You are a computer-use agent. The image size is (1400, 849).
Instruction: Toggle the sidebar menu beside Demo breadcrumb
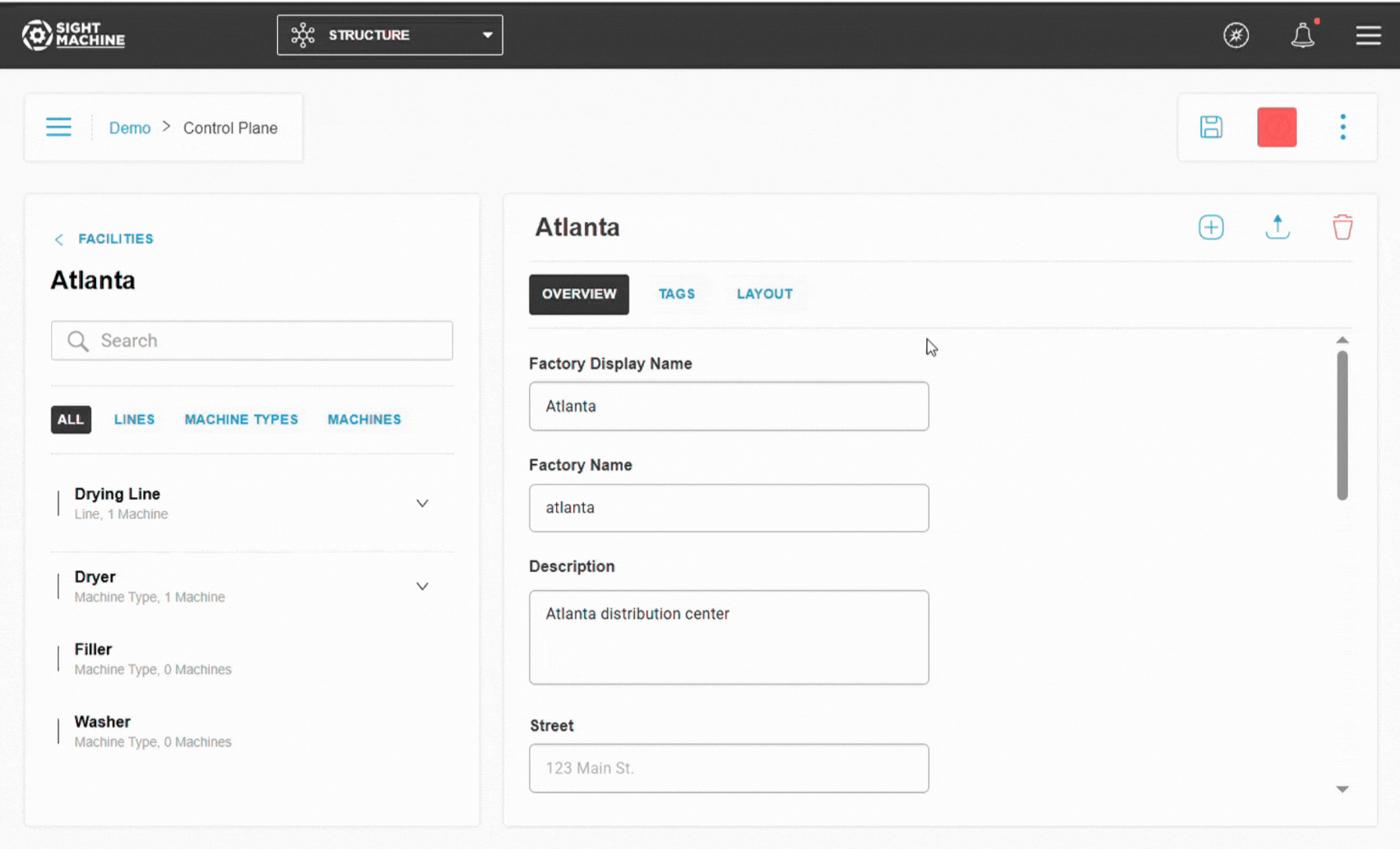click(x=58, y=128)
